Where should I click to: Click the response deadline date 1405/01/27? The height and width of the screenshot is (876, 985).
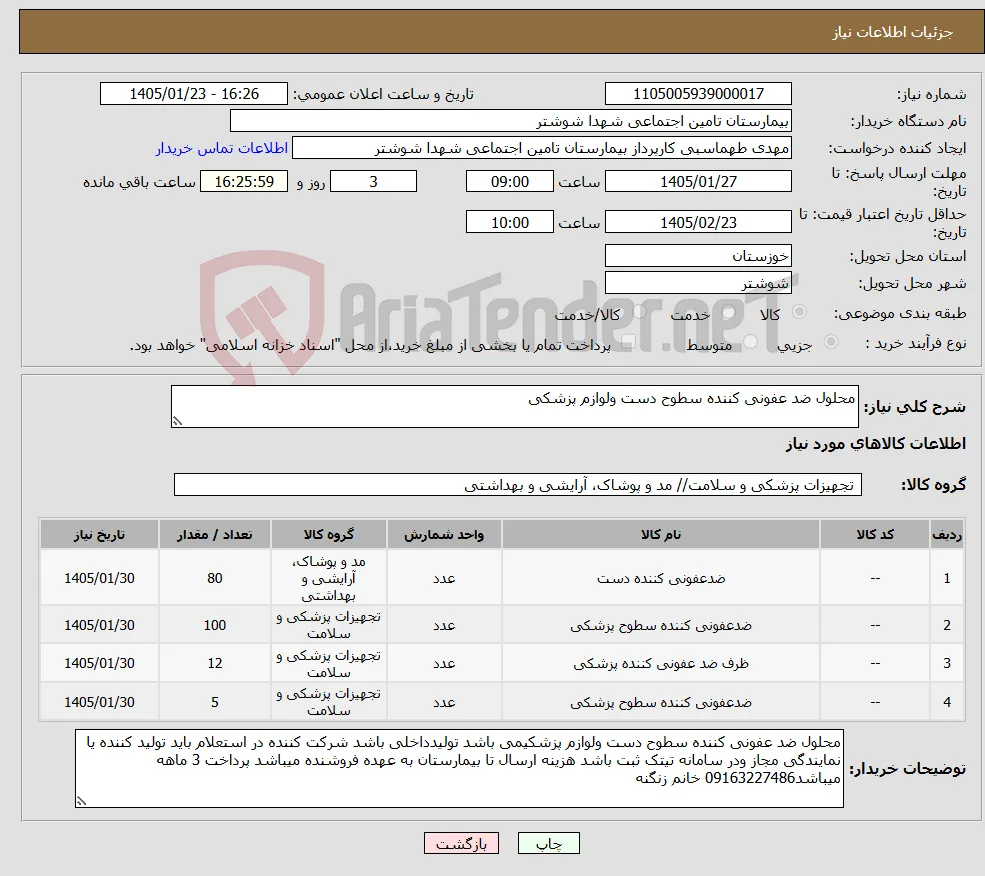(x=698, y=182)
